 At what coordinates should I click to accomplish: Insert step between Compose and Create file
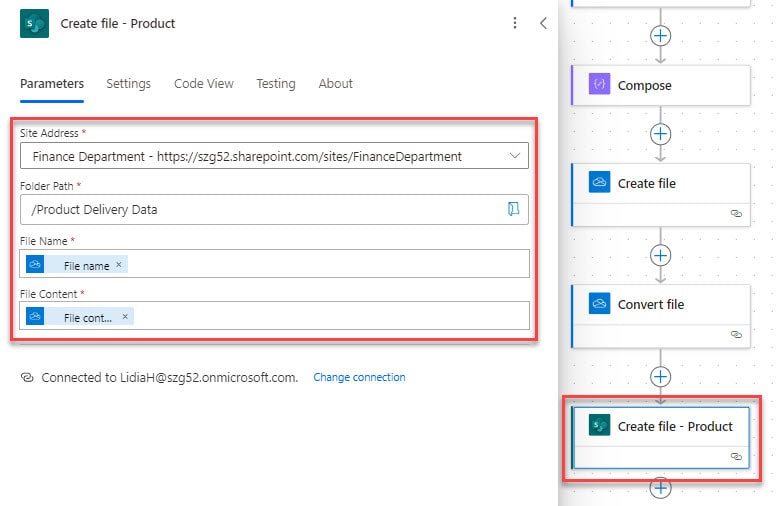[661, 134]
